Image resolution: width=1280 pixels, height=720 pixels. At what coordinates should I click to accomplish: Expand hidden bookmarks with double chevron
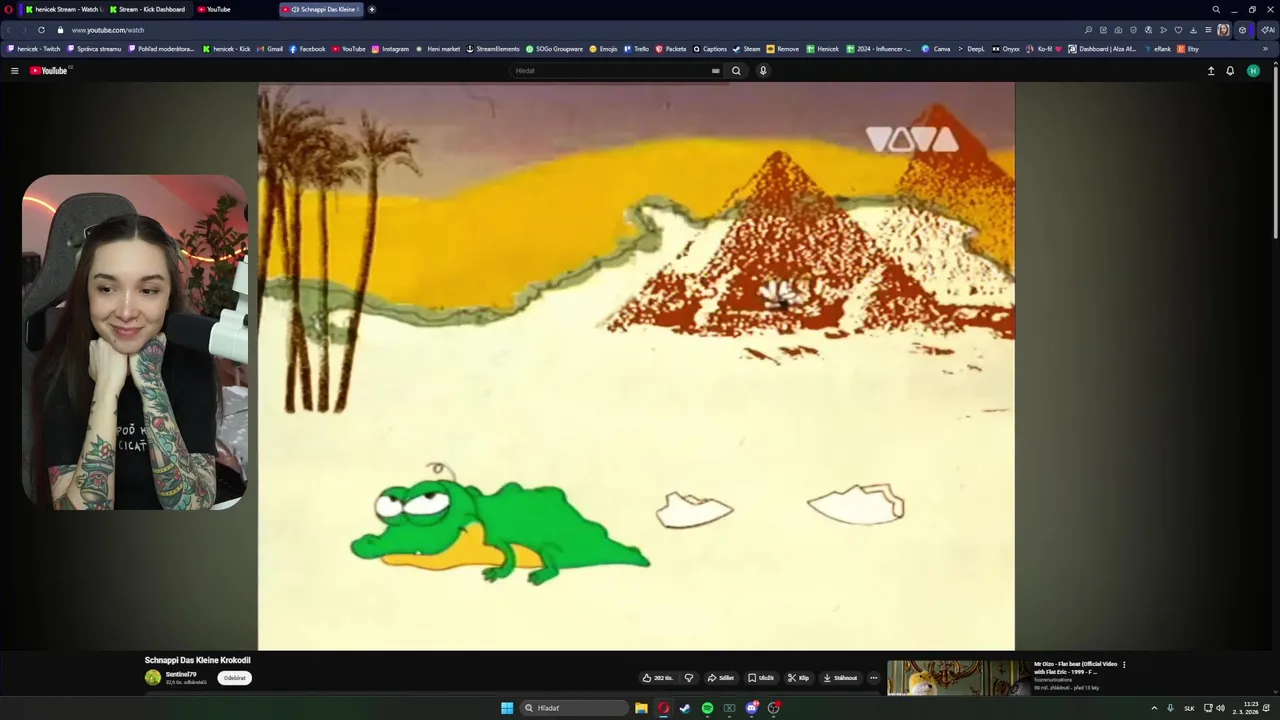tap(1265, 49)
